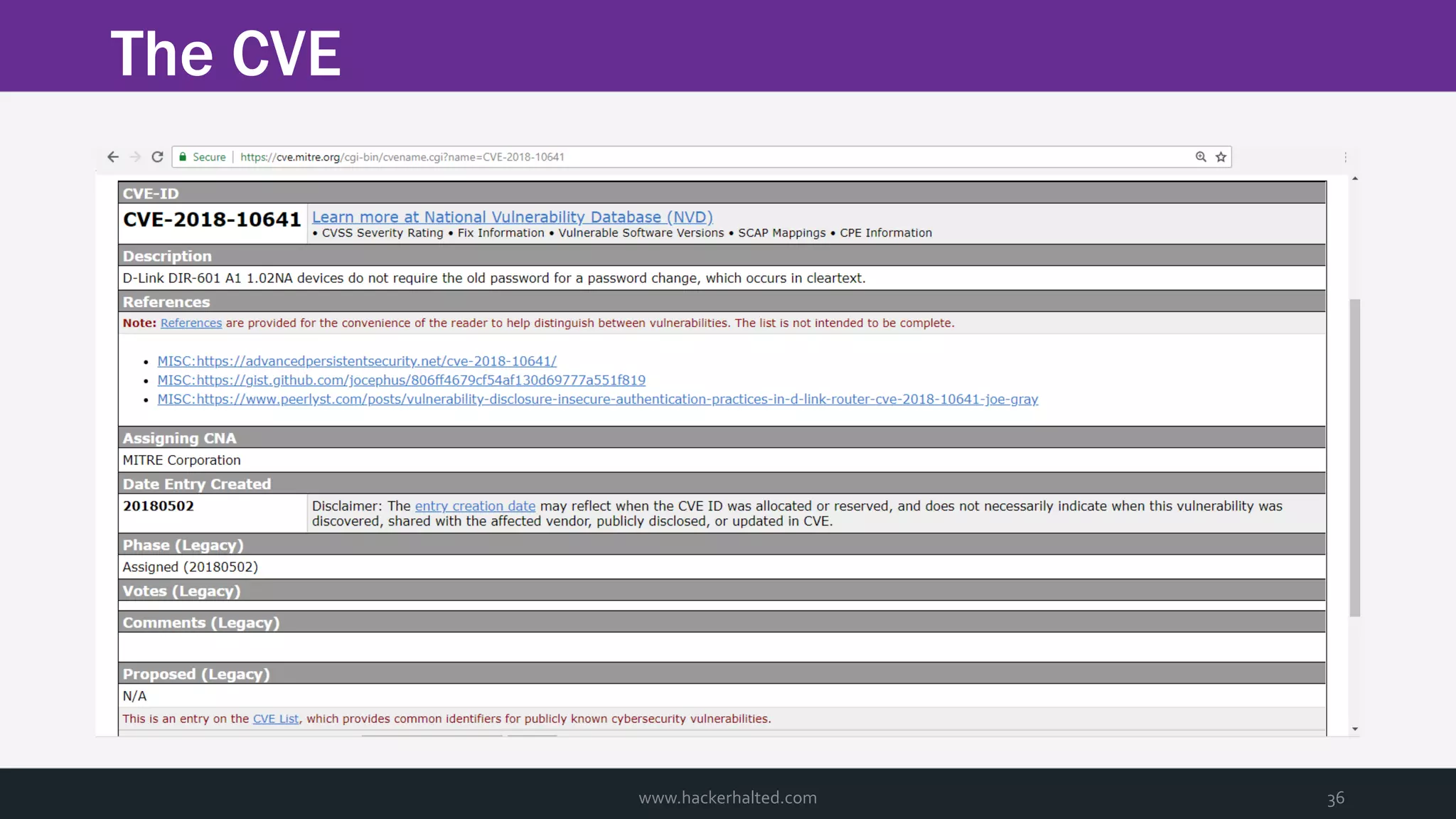Image resolution: width=1456 pixels, height=819 pixels.
Task: Click the 20180502 date entry value
Action: pos(159,506)
